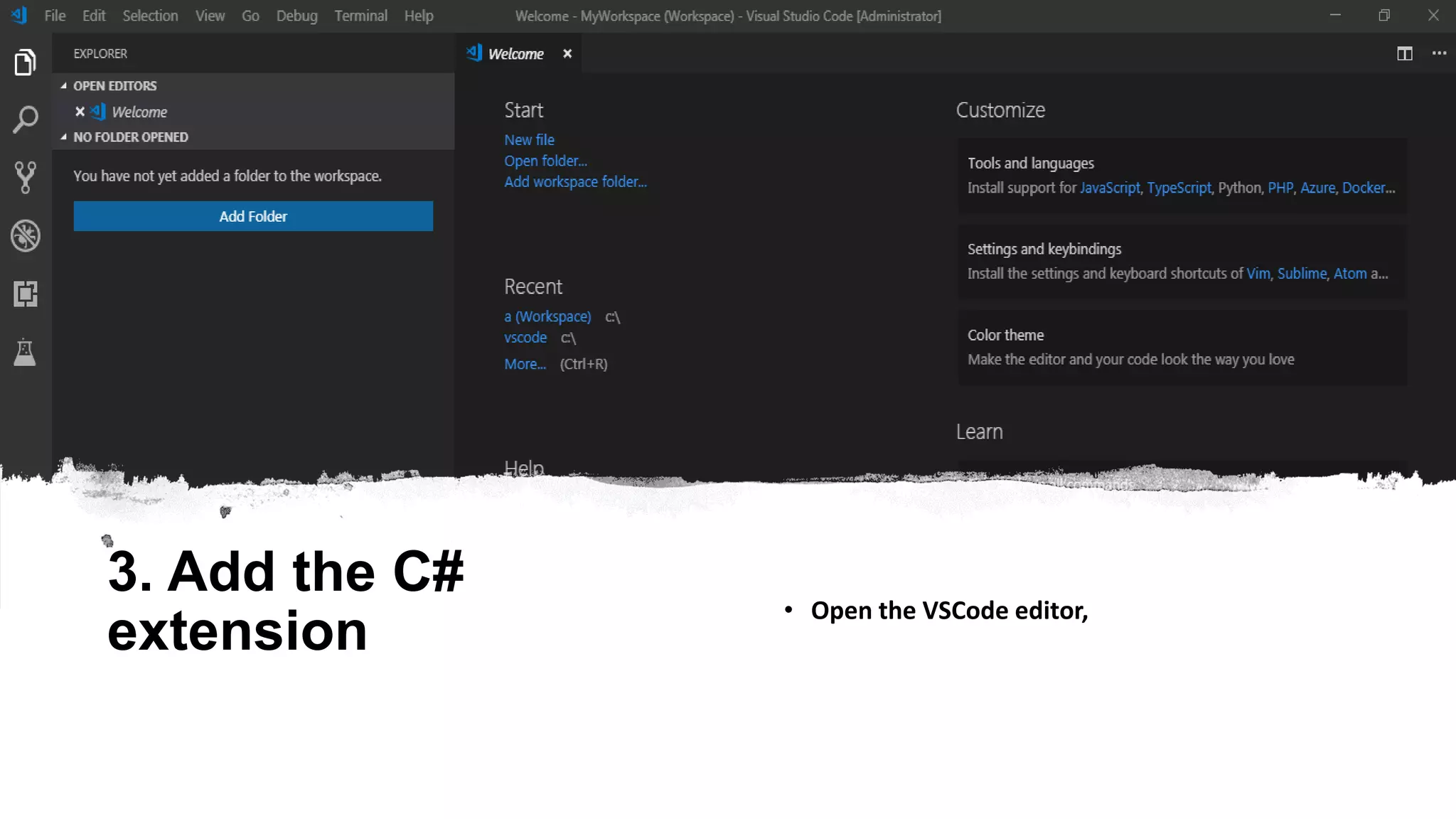Open the Debug menu
This screenshot has width=1456, height=819.
tap(296, 16)
